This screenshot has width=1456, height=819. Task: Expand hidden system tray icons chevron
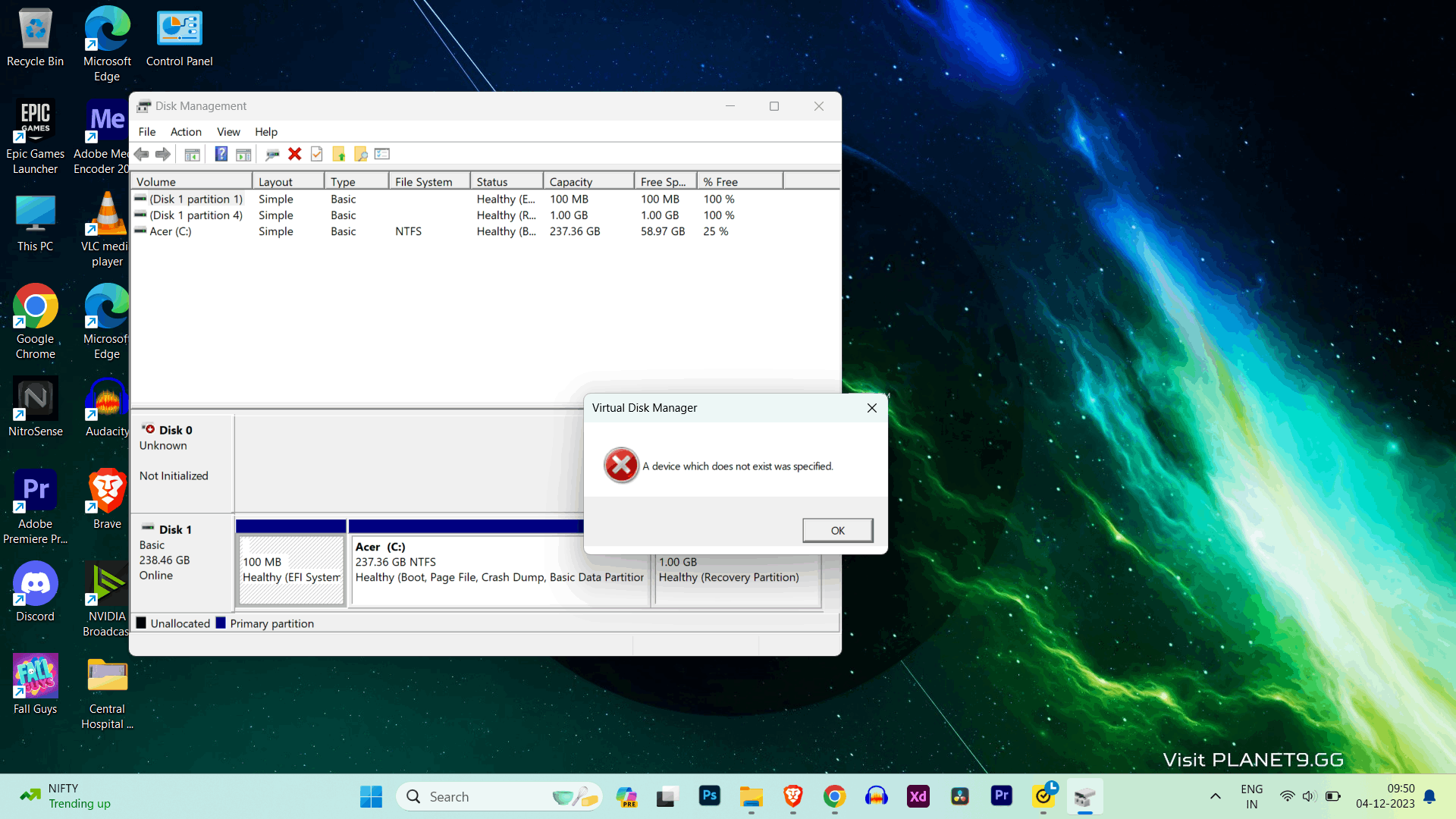(1216, 796)
